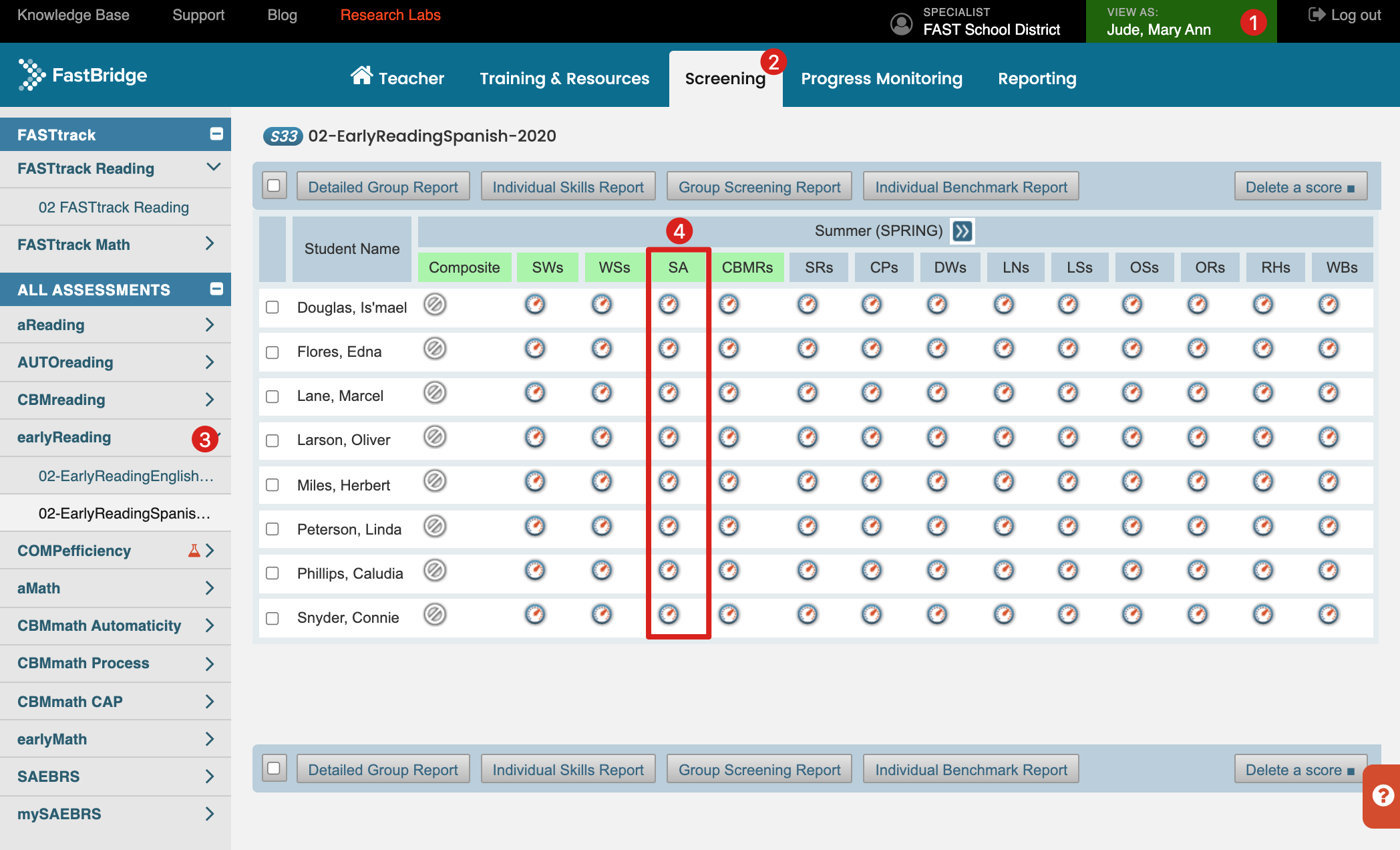Click the next-period double arrow beside Summer (SPRING)
1400x850 pixels.
point(962,231)
